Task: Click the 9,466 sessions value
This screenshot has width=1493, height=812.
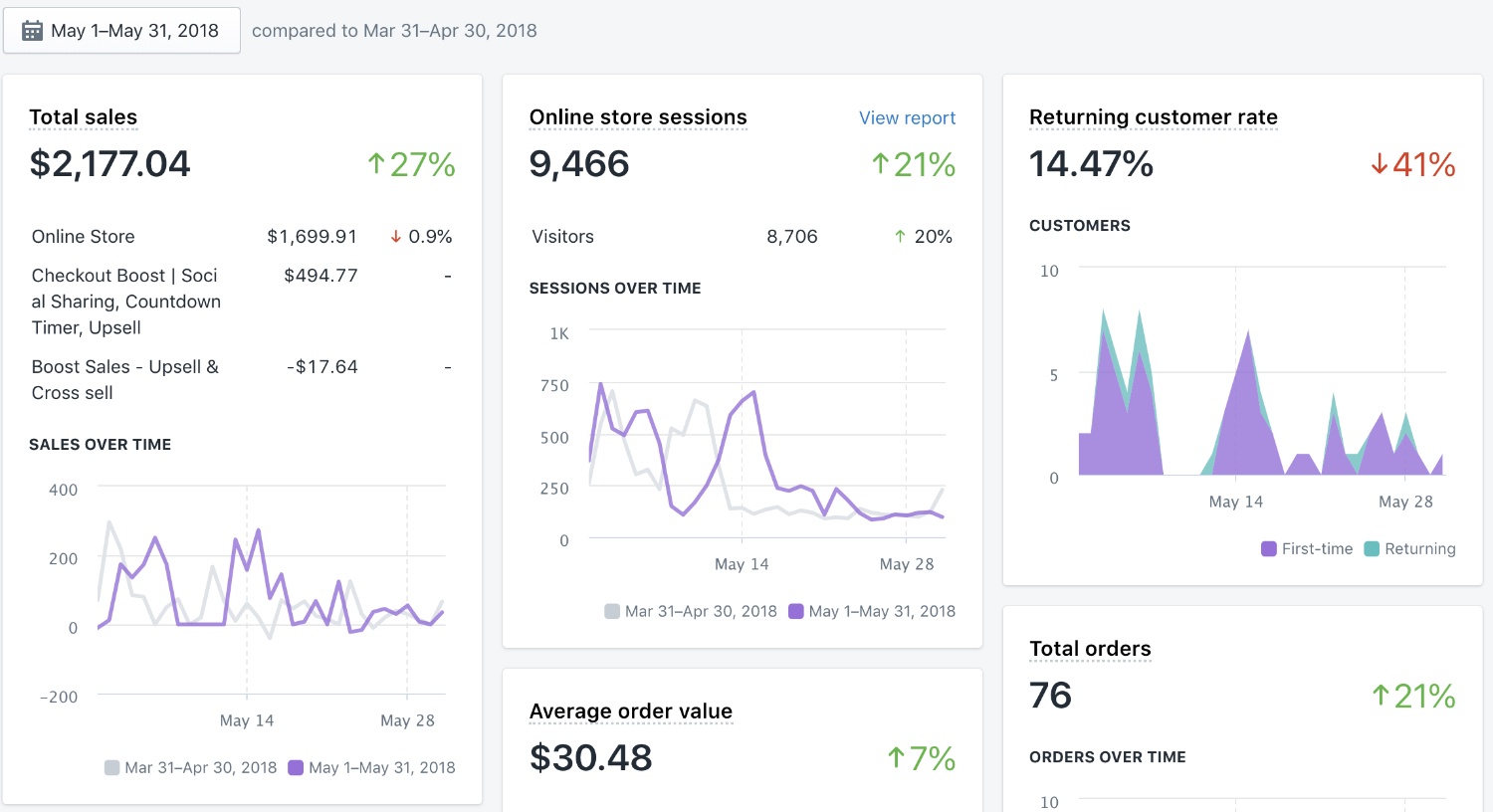Action: pyautogui.click(x=579, y=164)
